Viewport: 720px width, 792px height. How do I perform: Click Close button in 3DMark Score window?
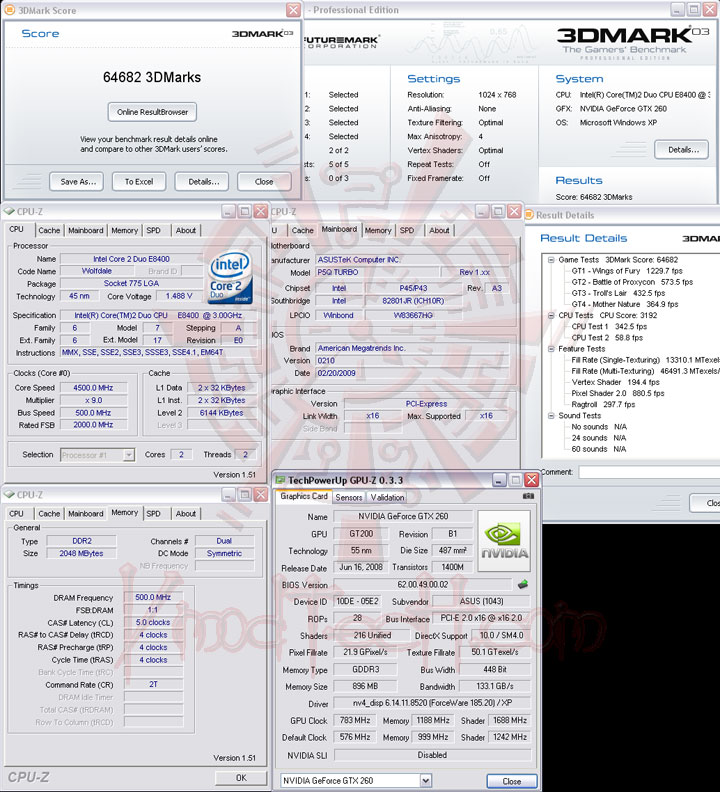264,182
